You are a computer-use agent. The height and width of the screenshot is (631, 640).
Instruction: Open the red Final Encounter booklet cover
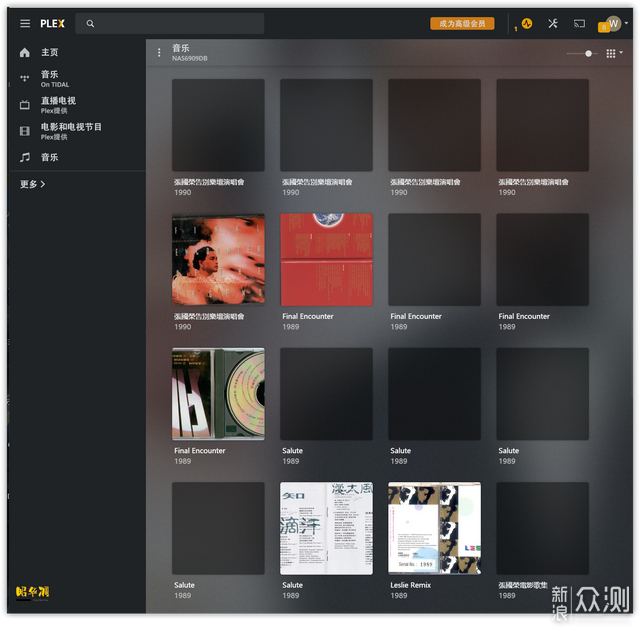326,260
